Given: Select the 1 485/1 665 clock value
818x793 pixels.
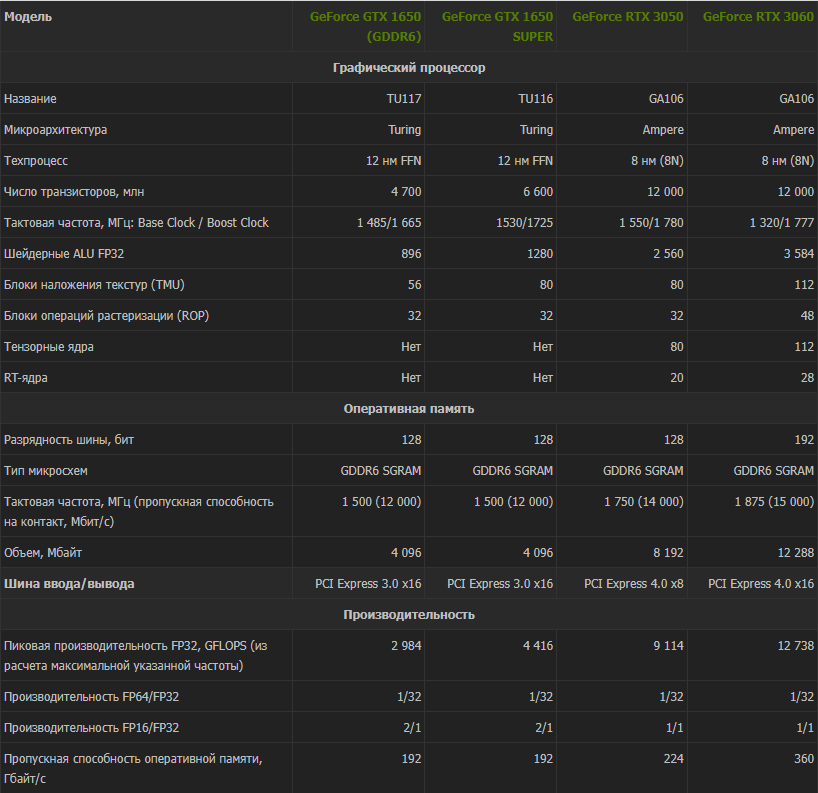Looking at the screenshot, I should click(389, 223).
